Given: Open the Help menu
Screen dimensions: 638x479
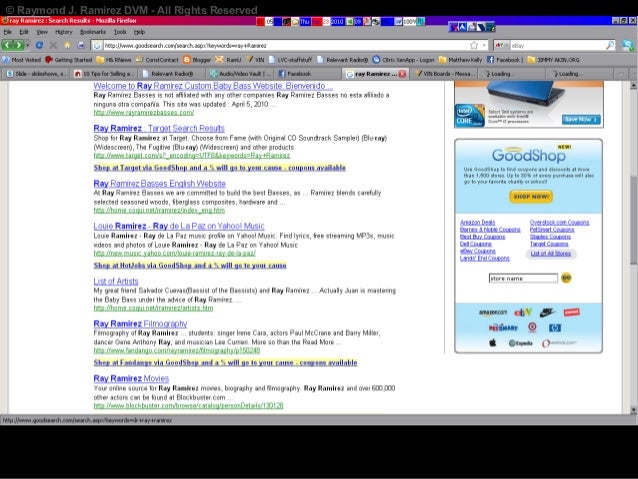Looking at the screenshot, I should [139, 32].
